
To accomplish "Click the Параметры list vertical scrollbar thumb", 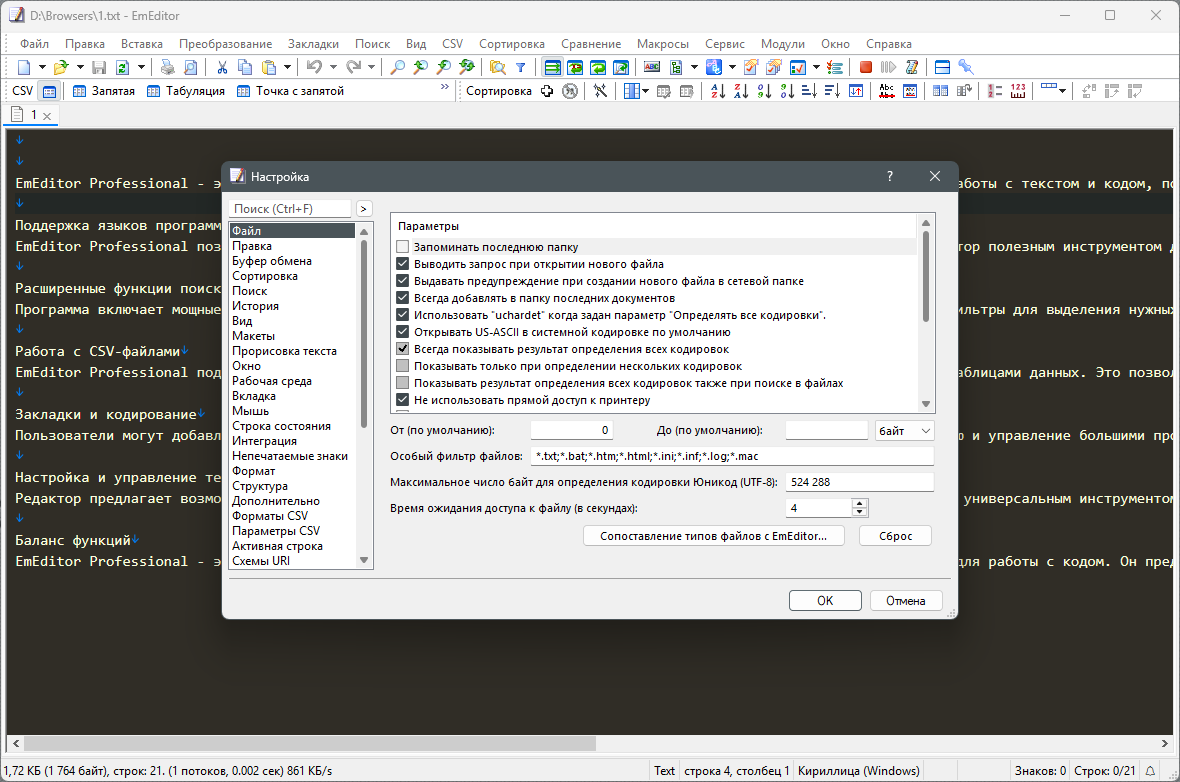I will (926, 277).
